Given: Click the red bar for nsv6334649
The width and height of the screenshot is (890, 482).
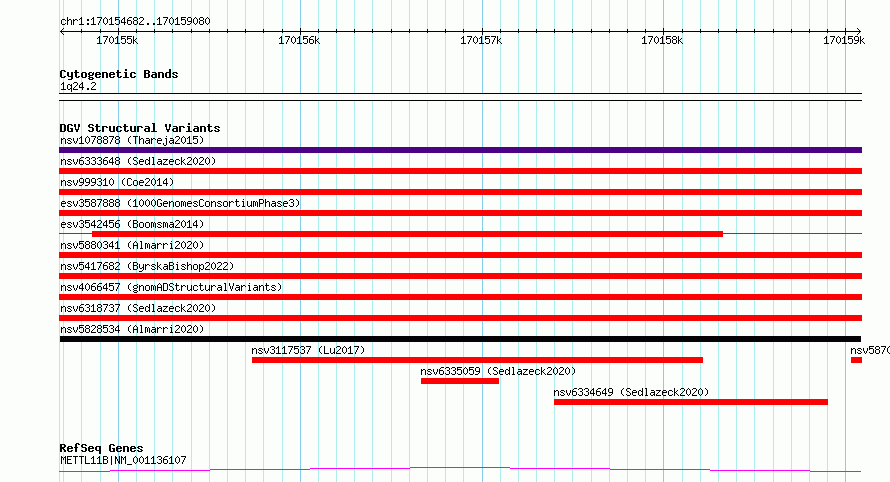Looking at the screenshot, I should coord(691,402).
